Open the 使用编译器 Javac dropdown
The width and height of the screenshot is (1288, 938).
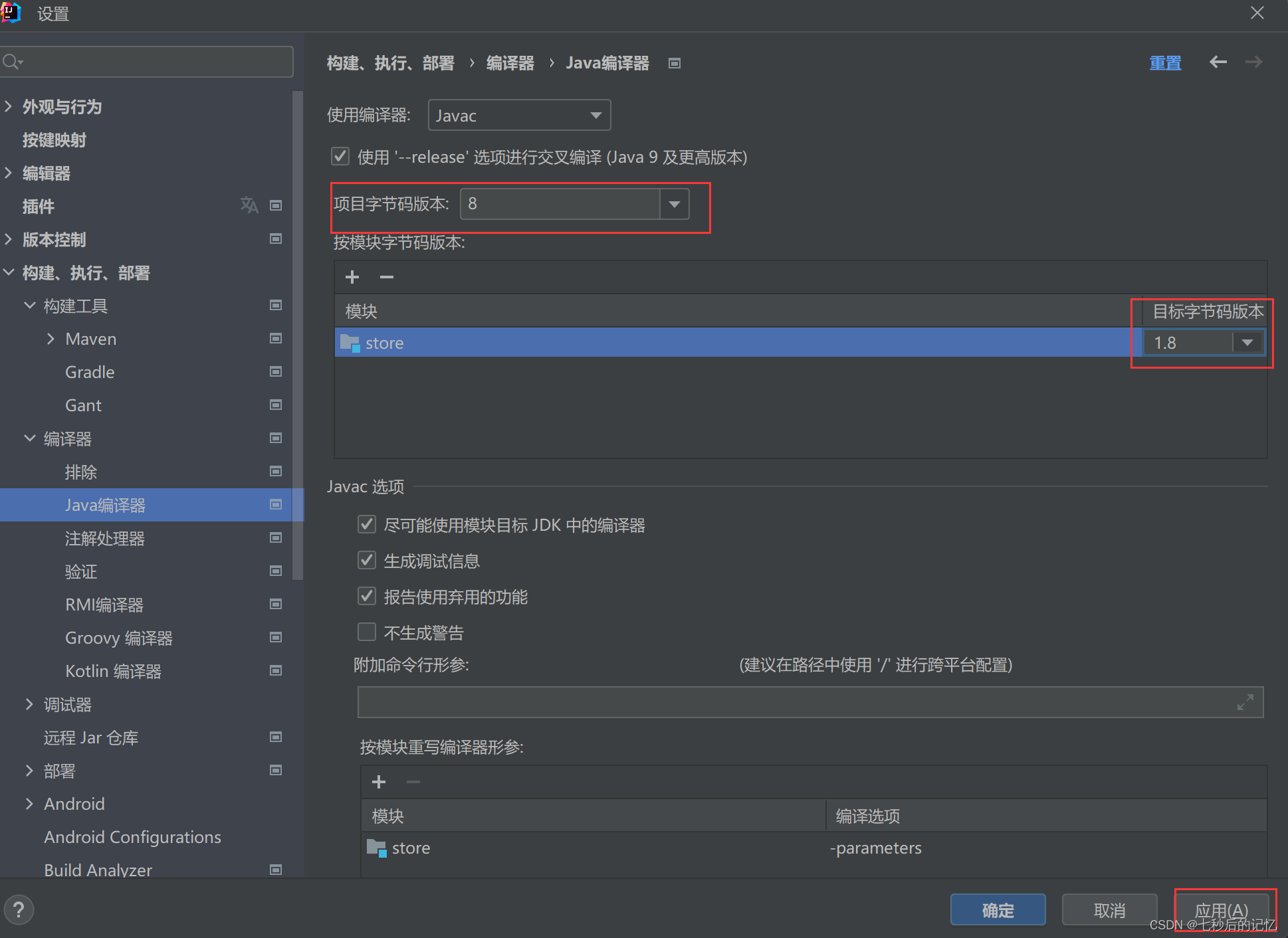tap(596, 115)
